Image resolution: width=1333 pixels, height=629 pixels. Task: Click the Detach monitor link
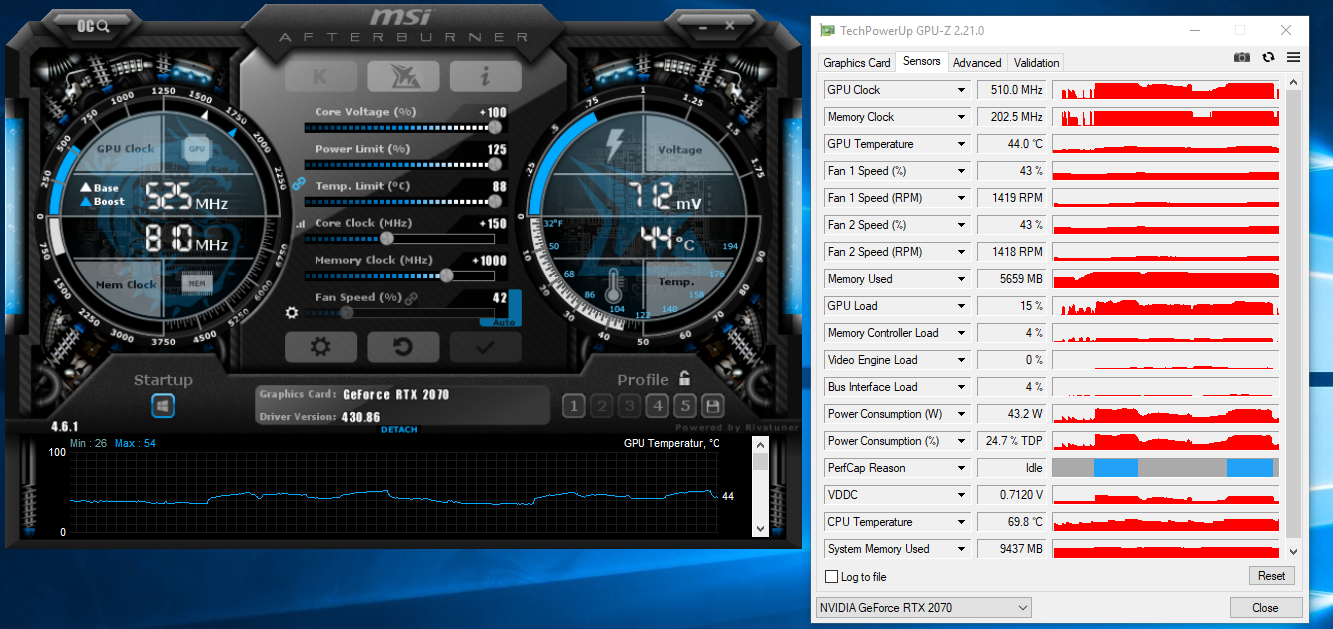(399, 430)
